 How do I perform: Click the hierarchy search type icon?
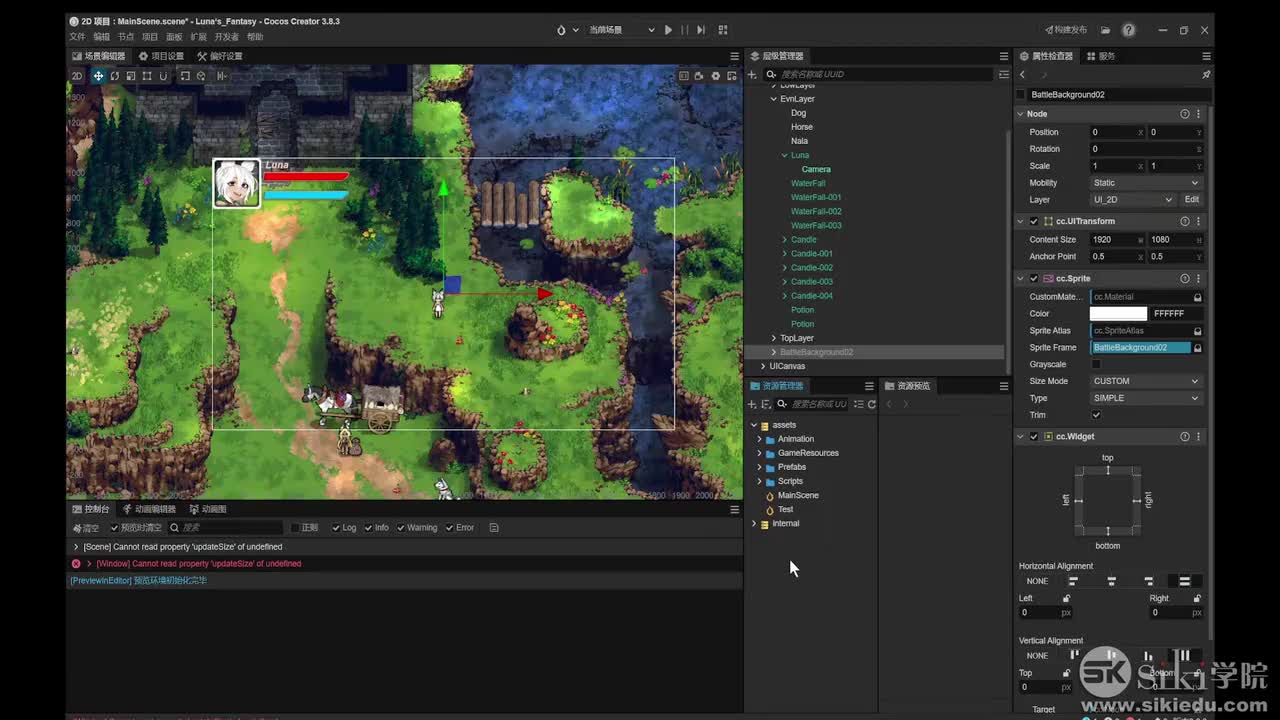point(771,74)
